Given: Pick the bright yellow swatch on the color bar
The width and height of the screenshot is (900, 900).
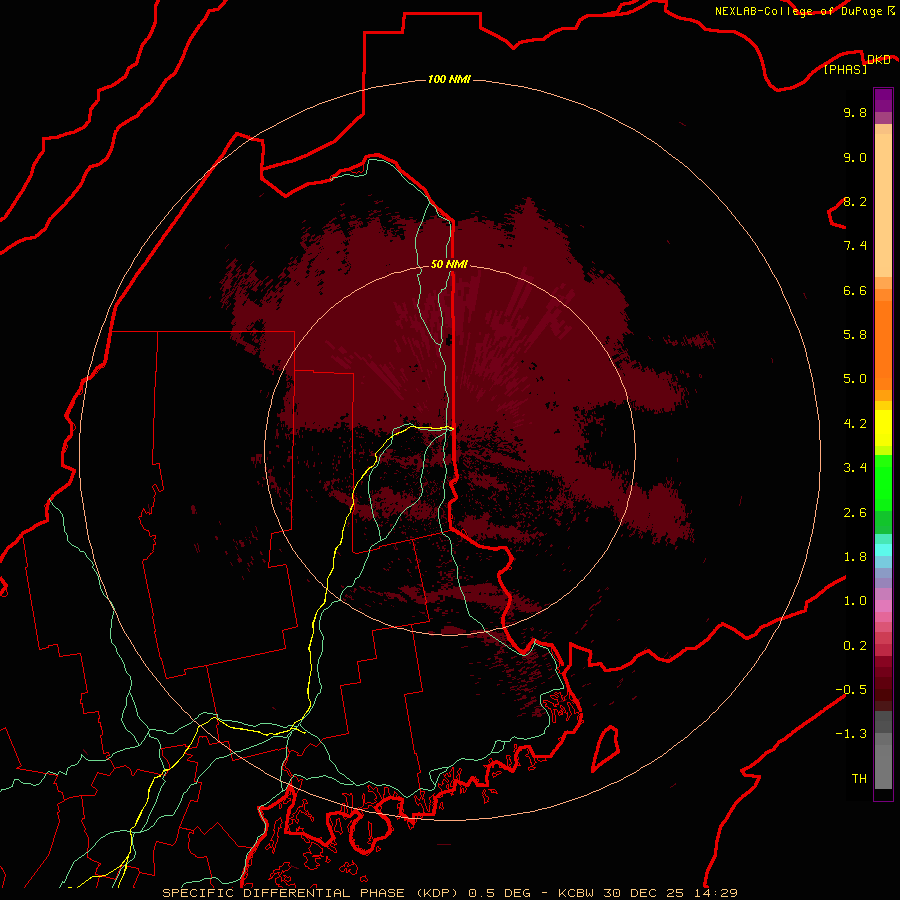Looking at the screenshot, I should pos(883,428).
